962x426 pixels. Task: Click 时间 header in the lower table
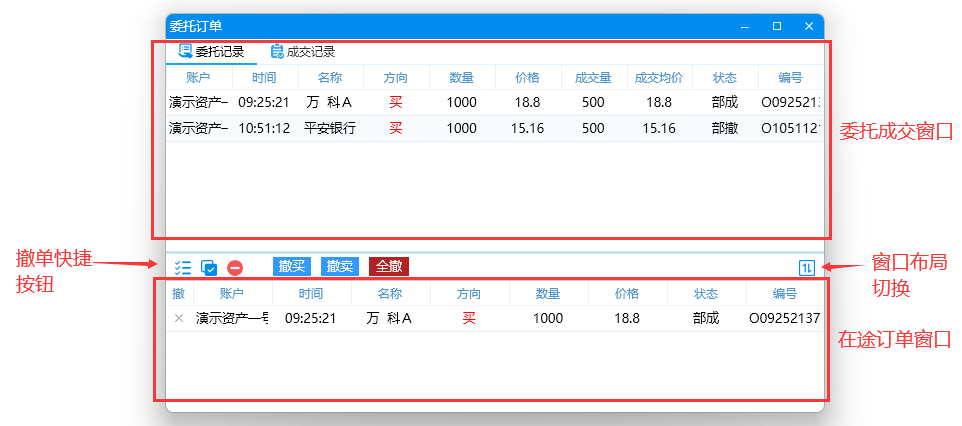(x=311, y=294)
